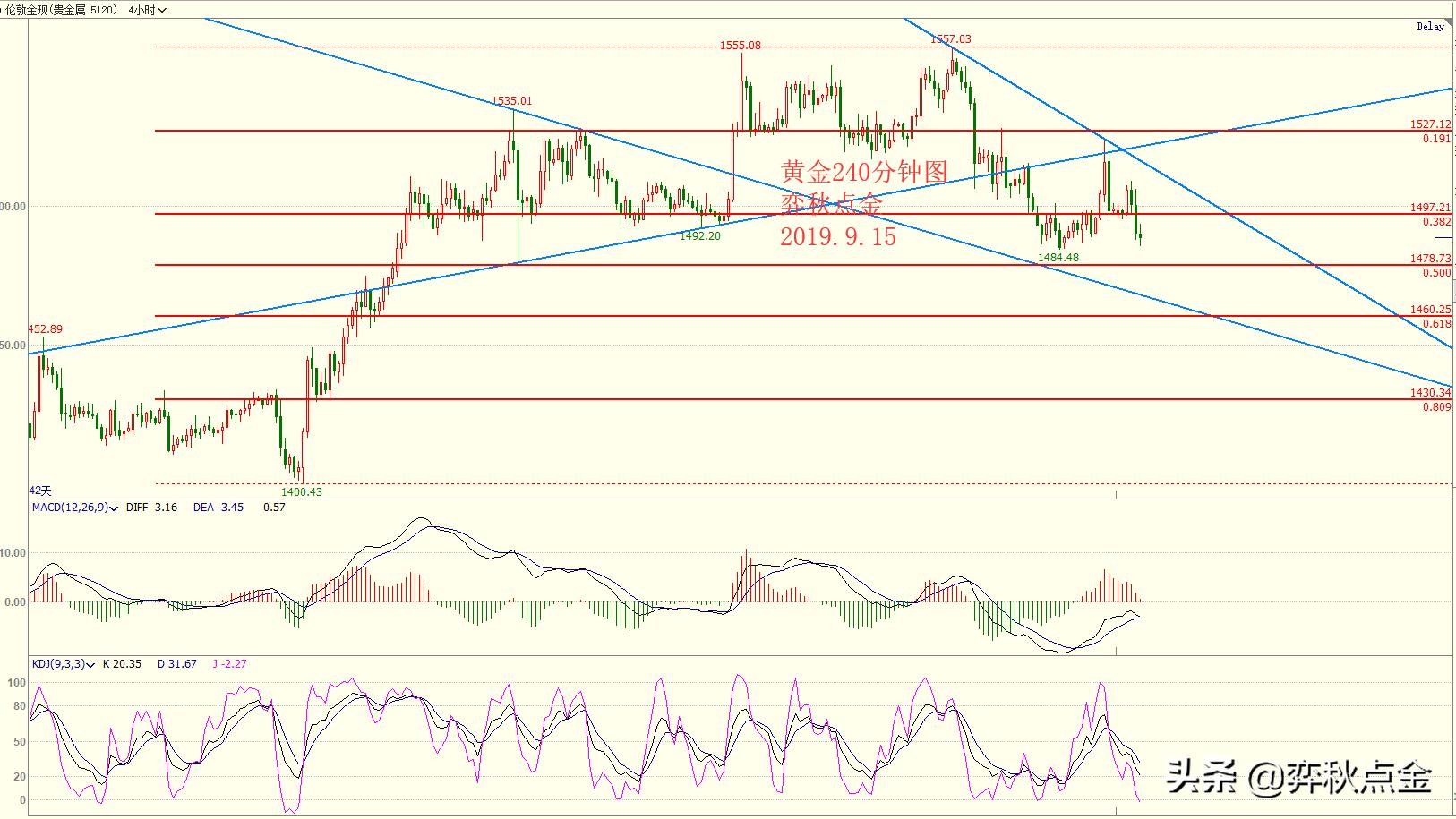Click the KDJ 20 axis label
The height and width of the screenshot is (819, 1456).
coord(20,778)
